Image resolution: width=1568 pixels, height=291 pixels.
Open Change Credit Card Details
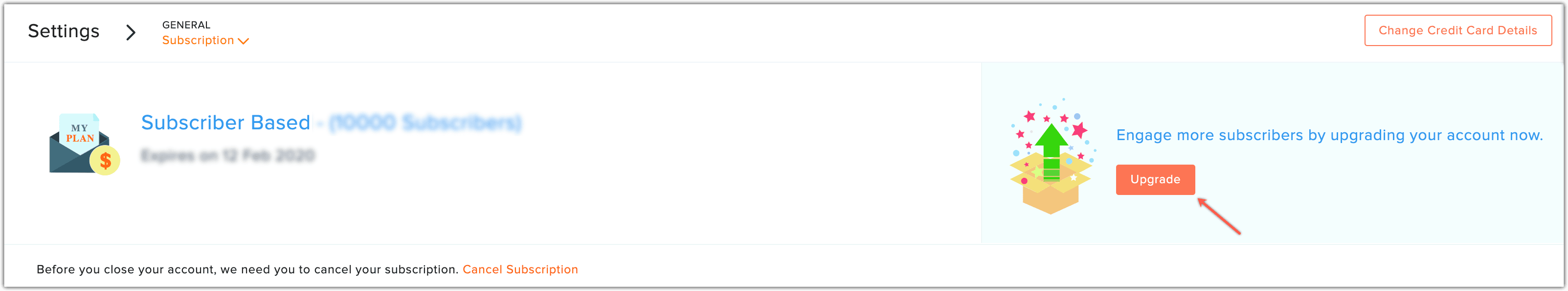(x=1458, y=30)
